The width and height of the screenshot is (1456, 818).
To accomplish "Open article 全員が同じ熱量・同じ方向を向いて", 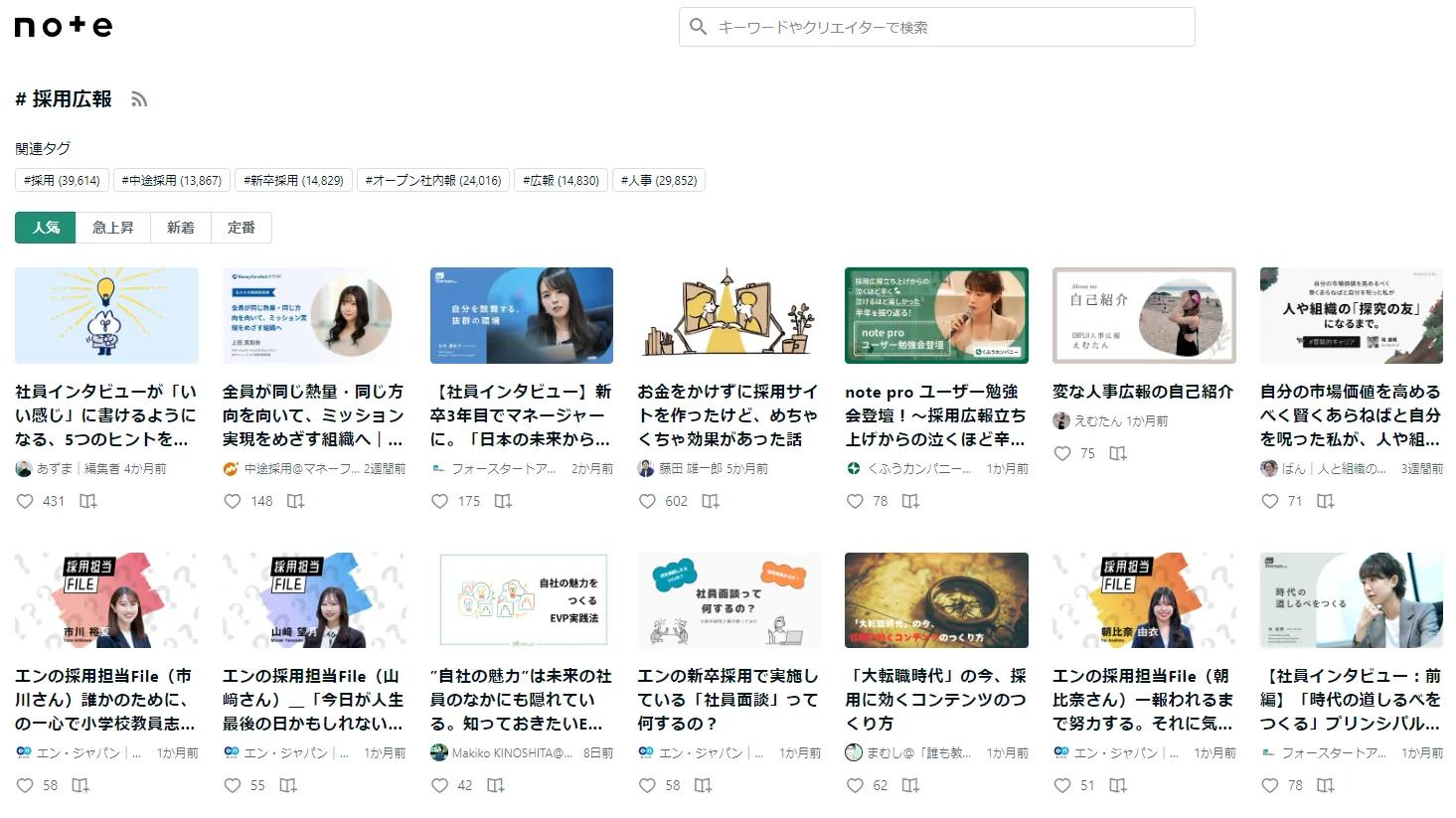I will tap(314, 415).
